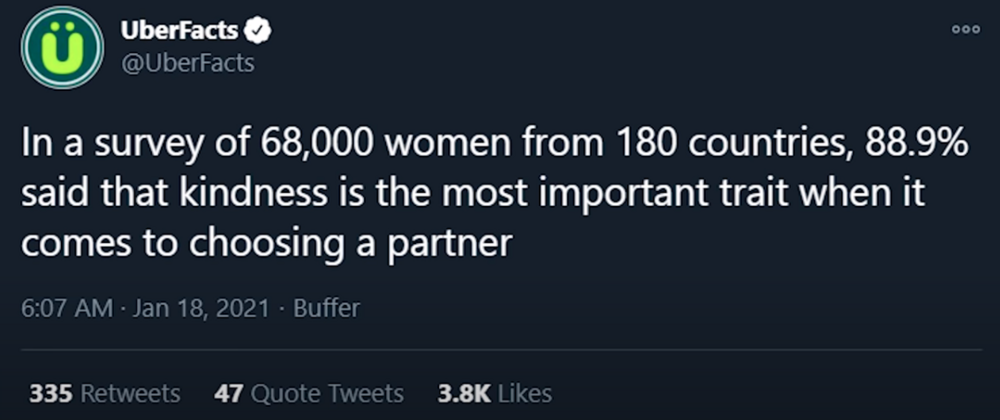Open the Buffer source label
This screenshot has height=420, width=1000.
(x=327, y=308)
